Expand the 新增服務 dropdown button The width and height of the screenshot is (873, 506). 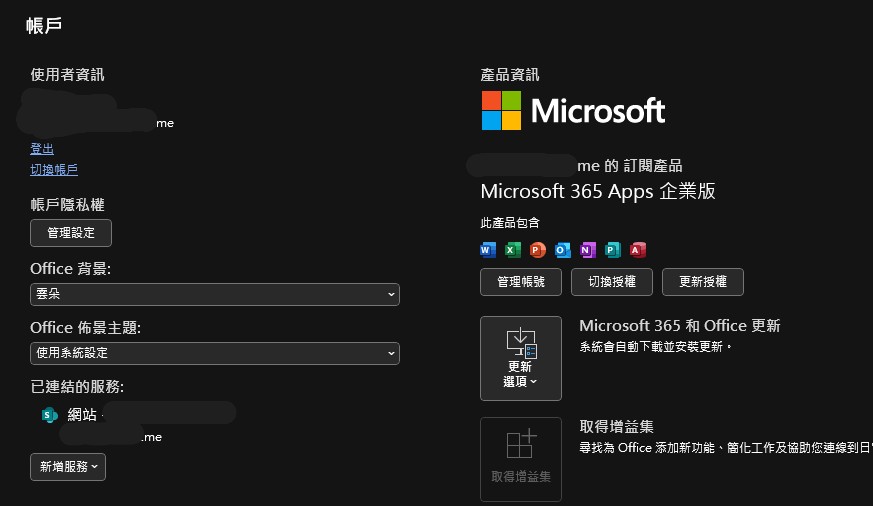pyautogui.click(x=68, y=466)
